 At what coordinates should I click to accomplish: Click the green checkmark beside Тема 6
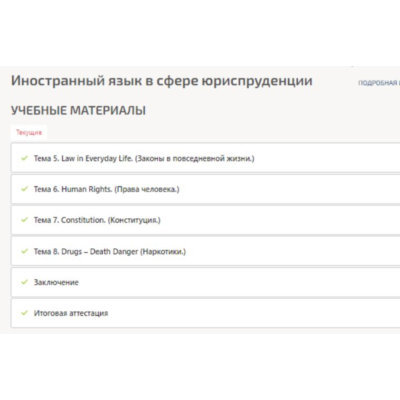(x=24, y=189)
